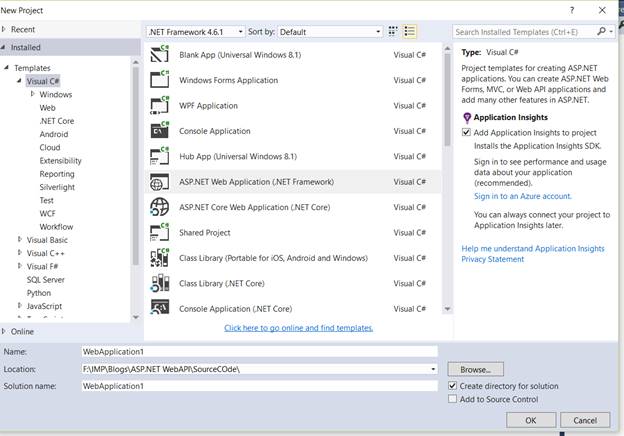Expand the Windows tree node
The image size is (624, 436).
33,94
